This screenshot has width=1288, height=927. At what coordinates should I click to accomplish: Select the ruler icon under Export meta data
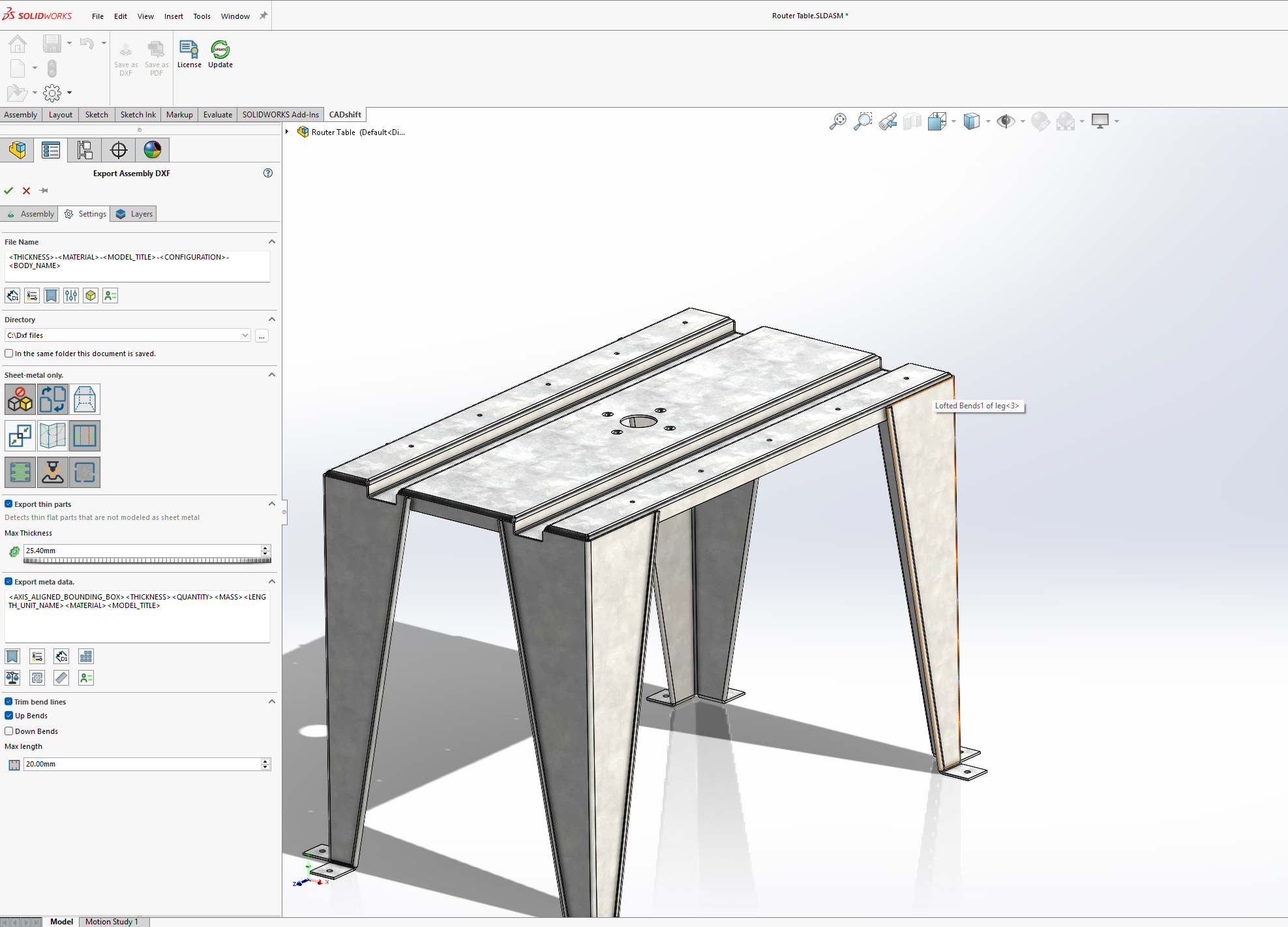pyautogui.click(x=61, y=677)
